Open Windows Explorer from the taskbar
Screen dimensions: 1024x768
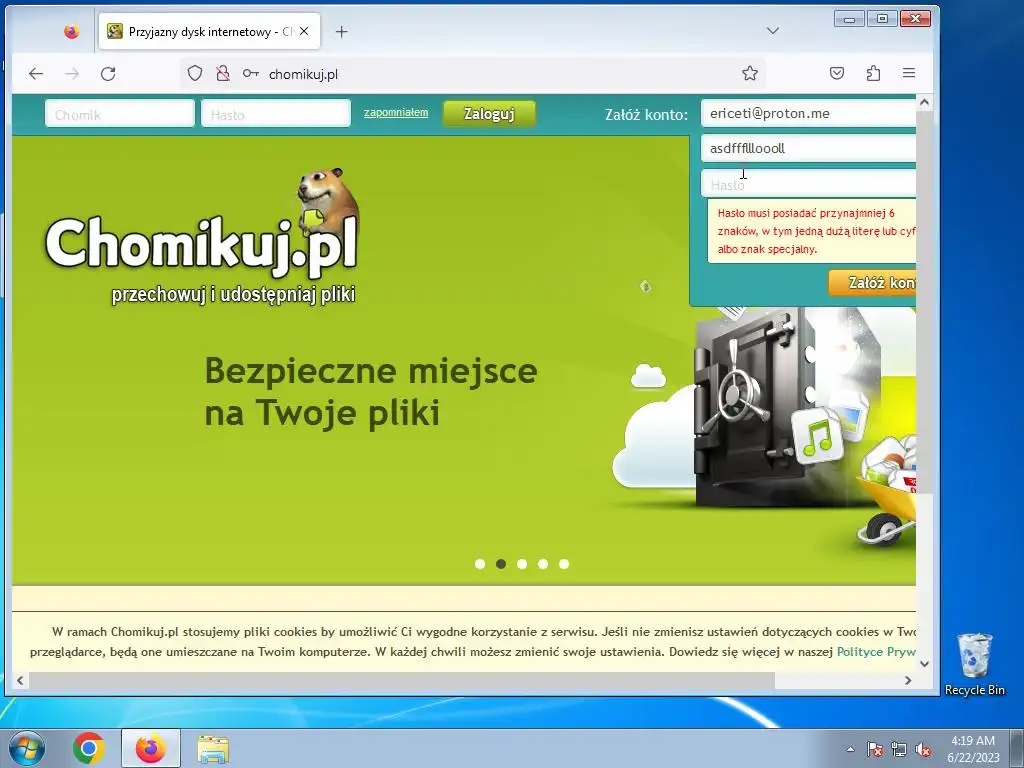click(213, 749)
